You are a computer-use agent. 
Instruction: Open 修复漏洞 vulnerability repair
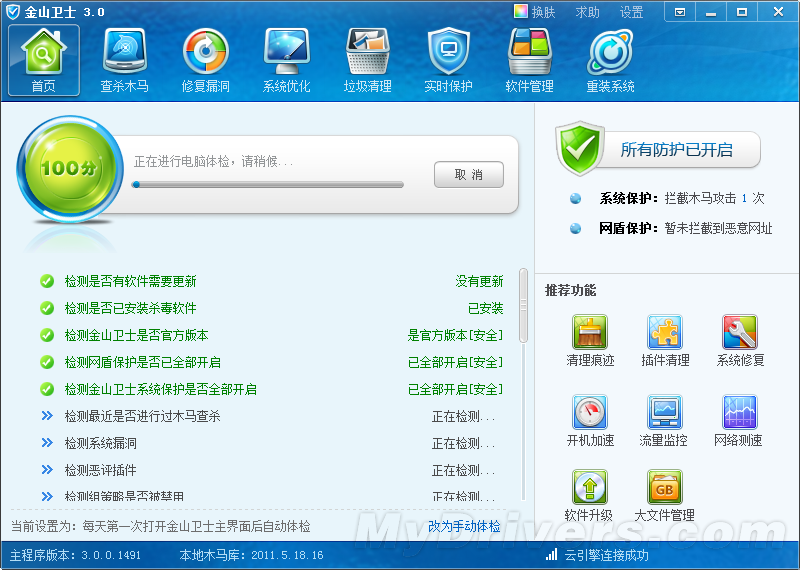[x=206, y=60]
